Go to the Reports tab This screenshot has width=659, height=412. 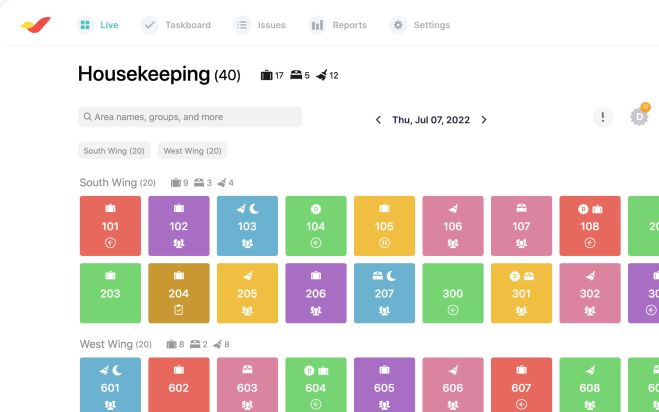tap(338, 25)
